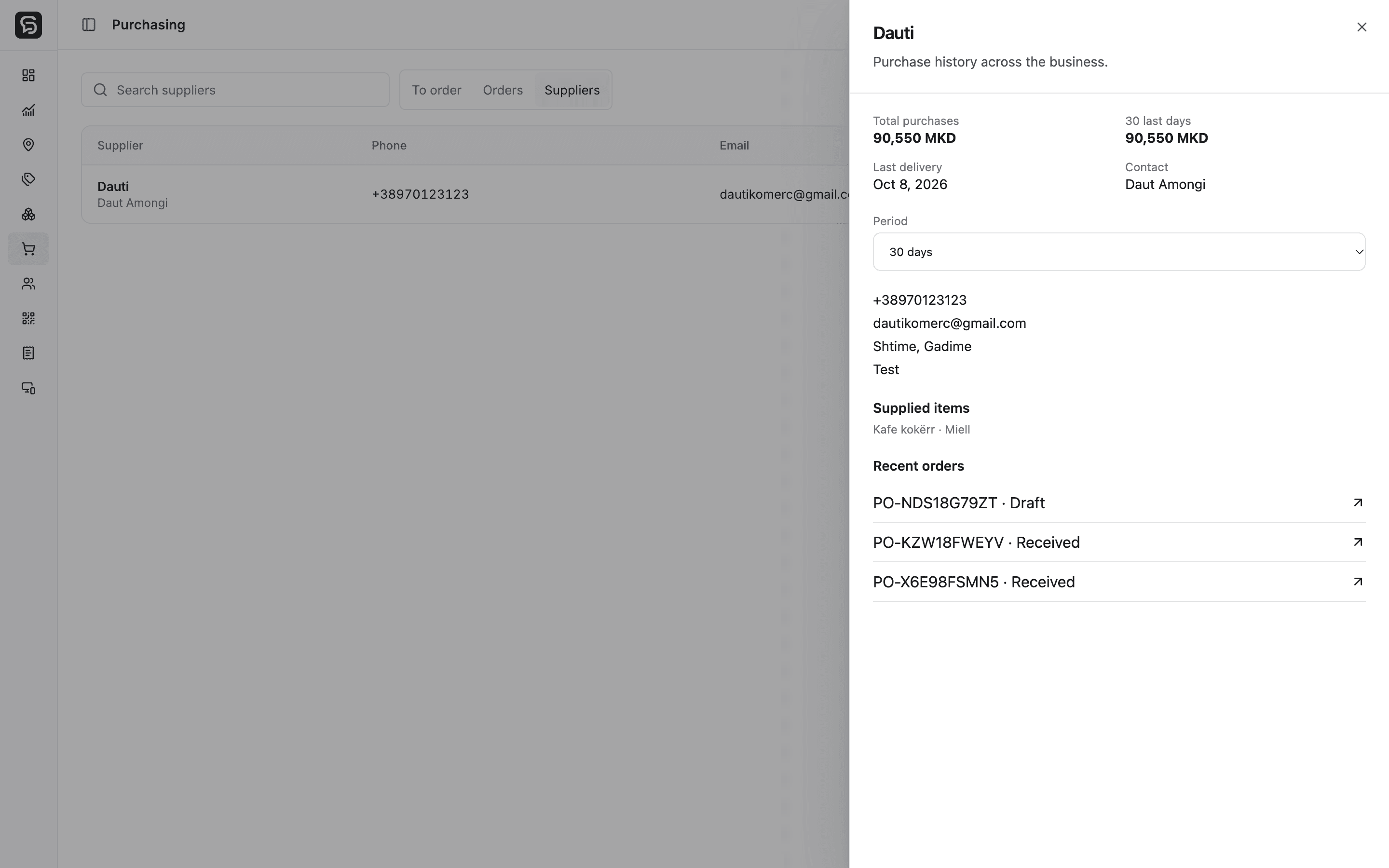Click the Phone column header

(389, 145)
